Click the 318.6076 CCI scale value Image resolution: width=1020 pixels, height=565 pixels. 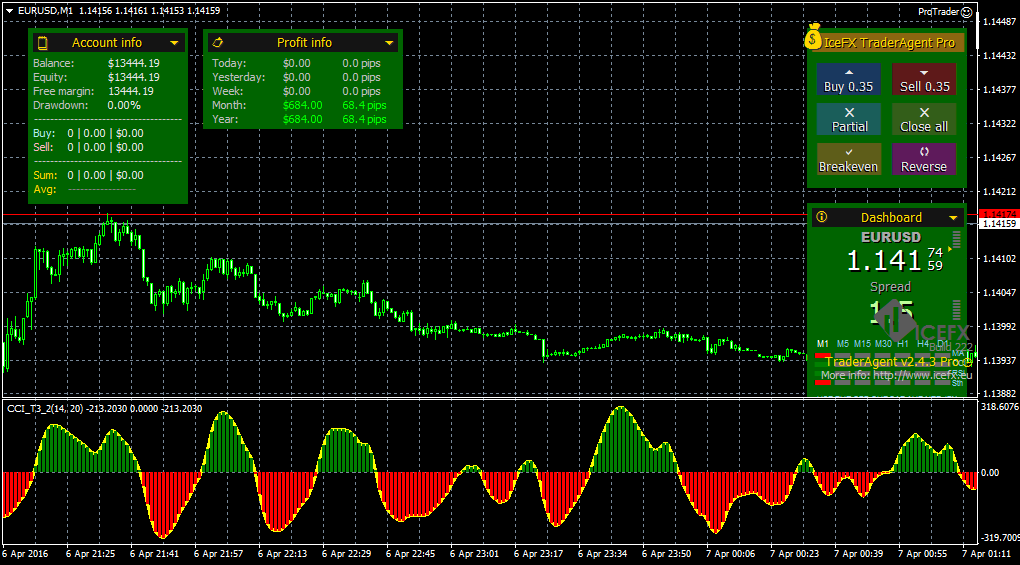tap(999, 406)
